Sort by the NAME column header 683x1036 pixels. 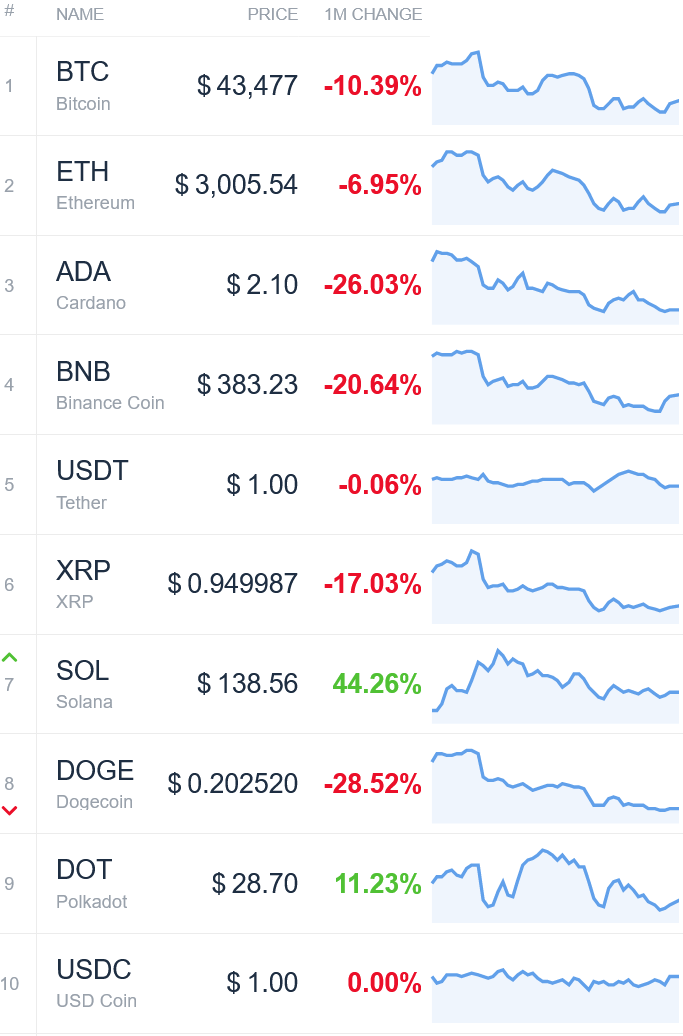(80, 15)
